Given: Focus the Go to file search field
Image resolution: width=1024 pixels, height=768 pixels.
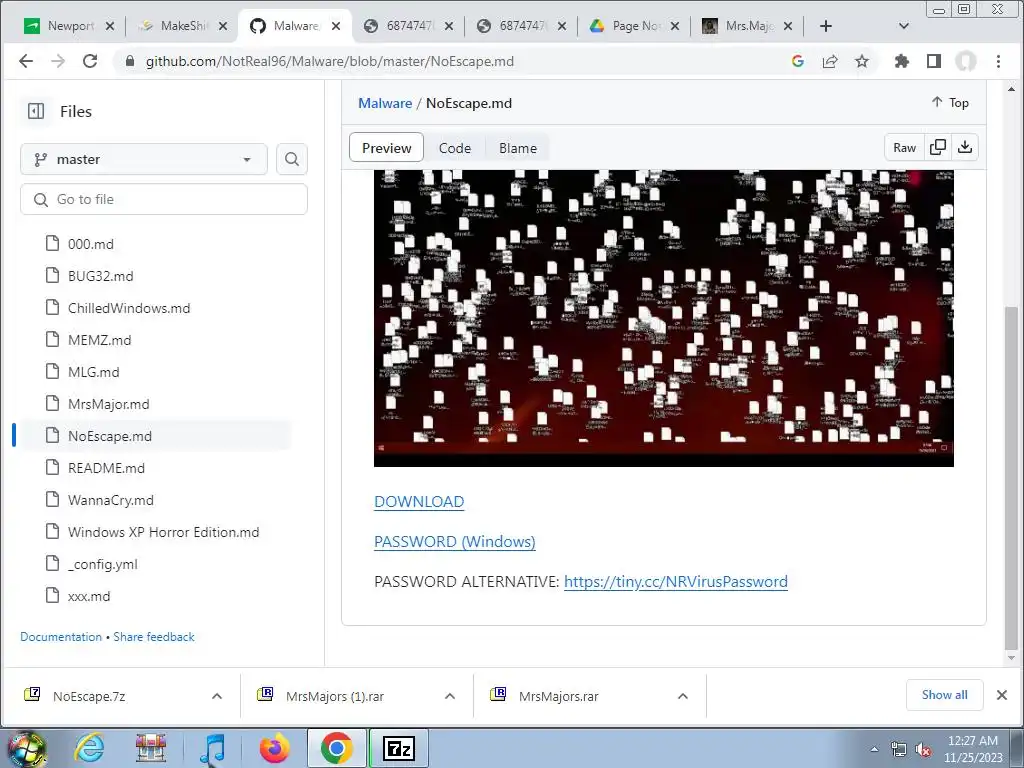Looking at the screenshot, I should point(164,199).
